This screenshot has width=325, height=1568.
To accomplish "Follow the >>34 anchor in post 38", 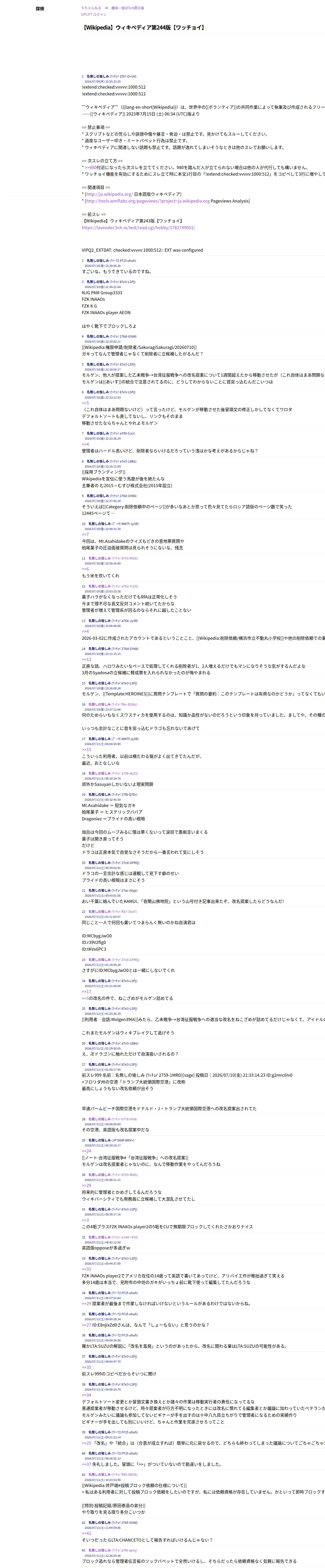I will (x=86, y=1395).
